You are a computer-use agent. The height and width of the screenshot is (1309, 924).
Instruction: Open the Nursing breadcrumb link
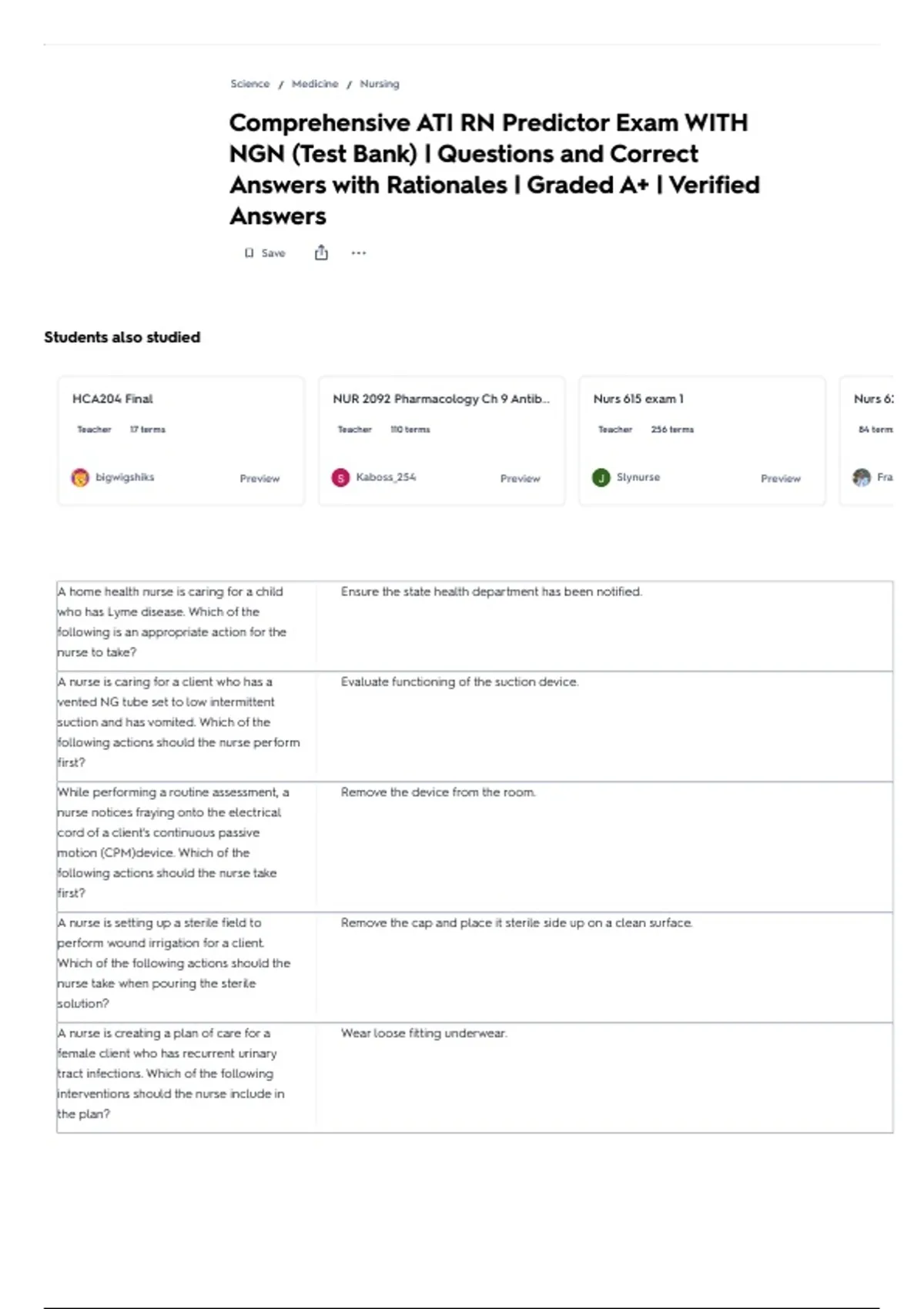pyautogui.click(x=380, y=83)
